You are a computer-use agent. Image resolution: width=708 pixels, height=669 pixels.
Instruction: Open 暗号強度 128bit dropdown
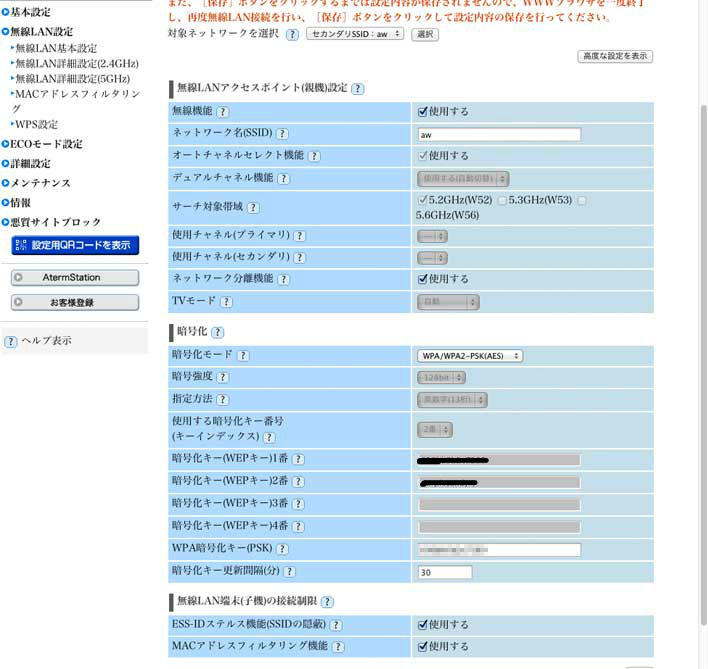[442, 378]
